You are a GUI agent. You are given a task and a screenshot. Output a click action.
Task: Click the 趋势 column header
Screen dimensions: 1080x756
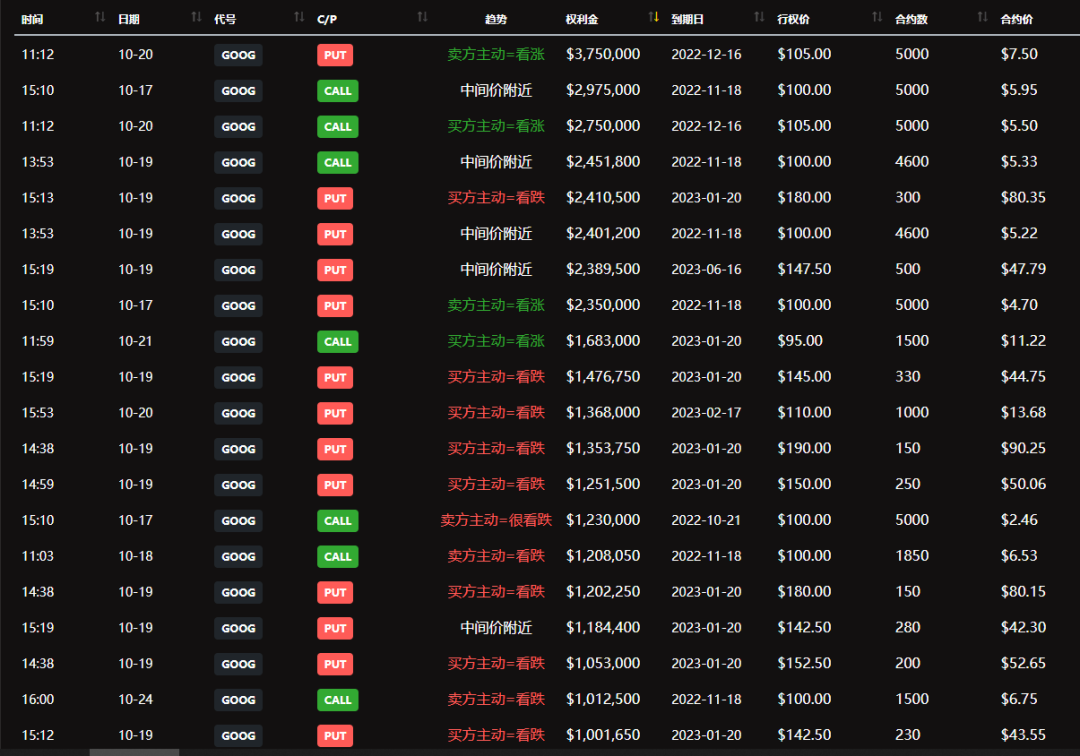point(496,19)
